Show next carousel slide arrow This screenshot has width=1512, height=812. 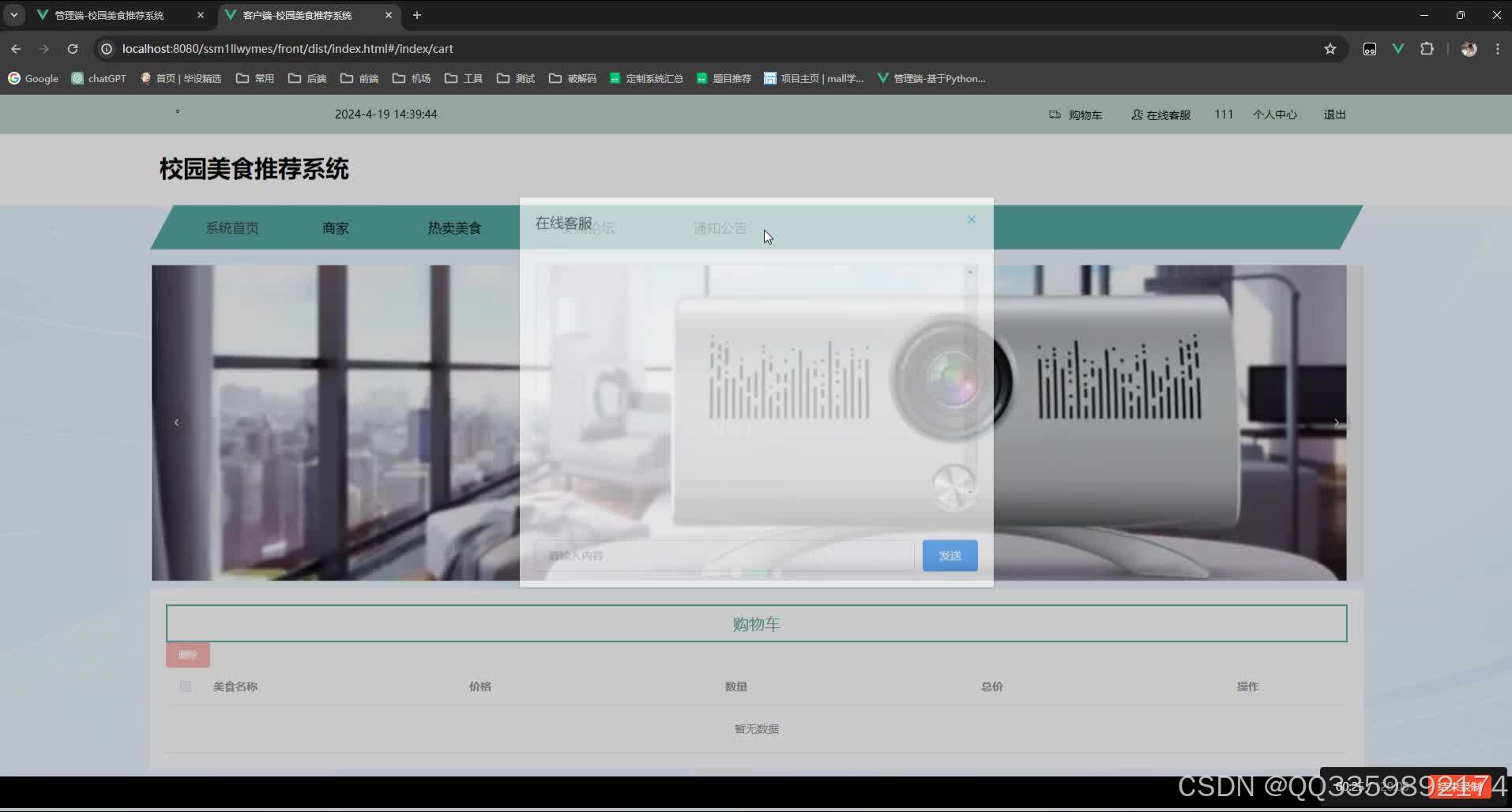[x=1337, y=423]
